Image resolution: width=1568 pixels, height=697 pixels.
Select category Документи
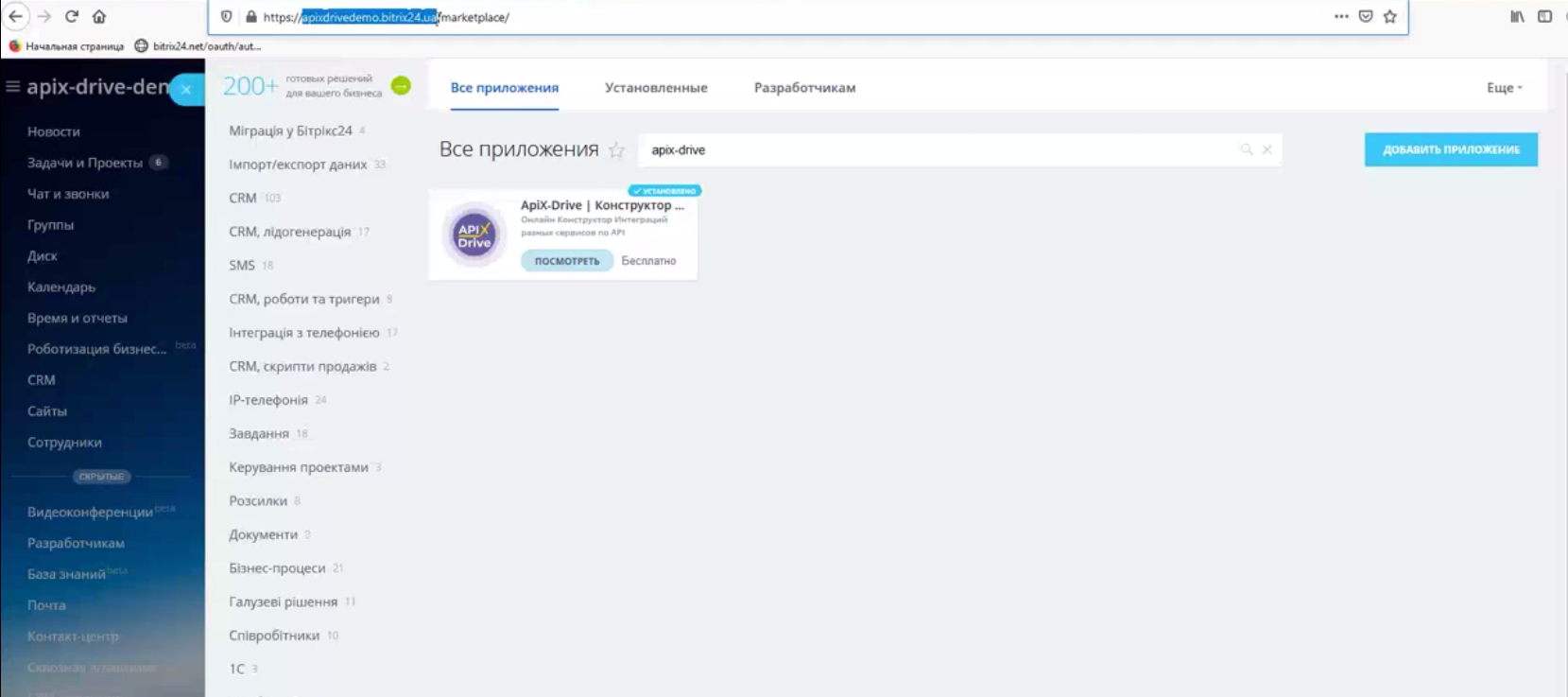(x=263, y=534)
